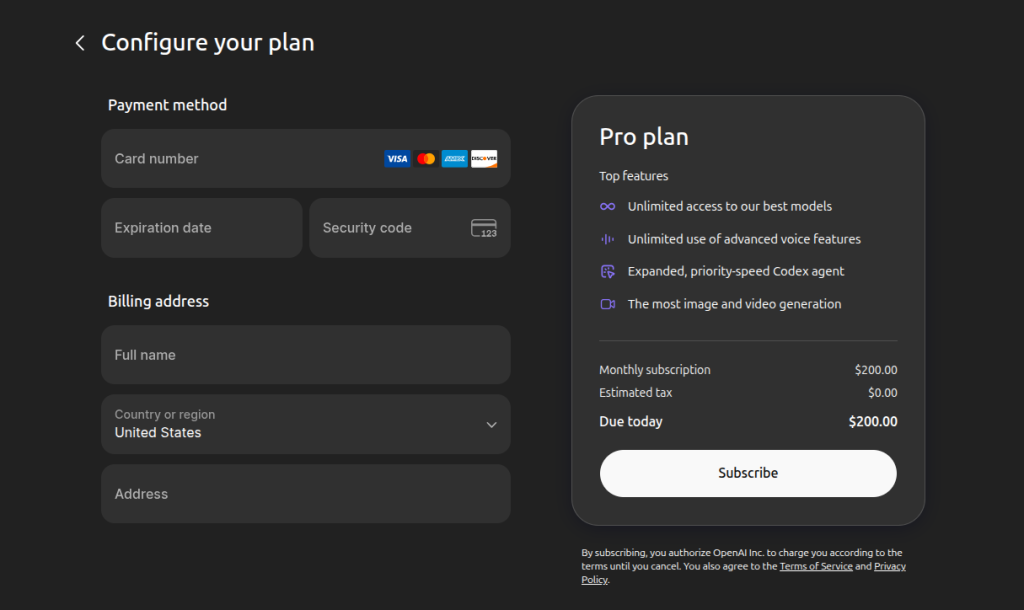Open the Privacy Policy link

[890, 566]
